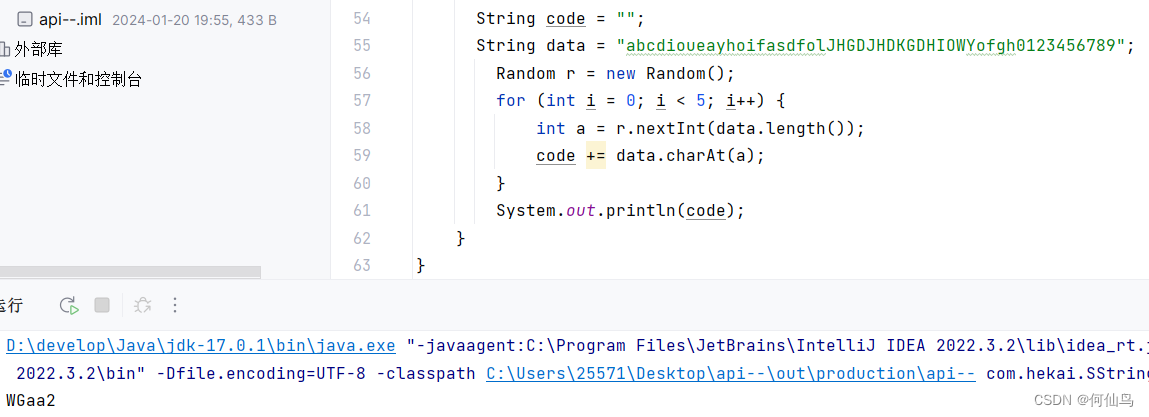Click line number 58 in gutter
Image resolution: width=1149 pixels, height=417 pixels.
(x=362, y=128)
